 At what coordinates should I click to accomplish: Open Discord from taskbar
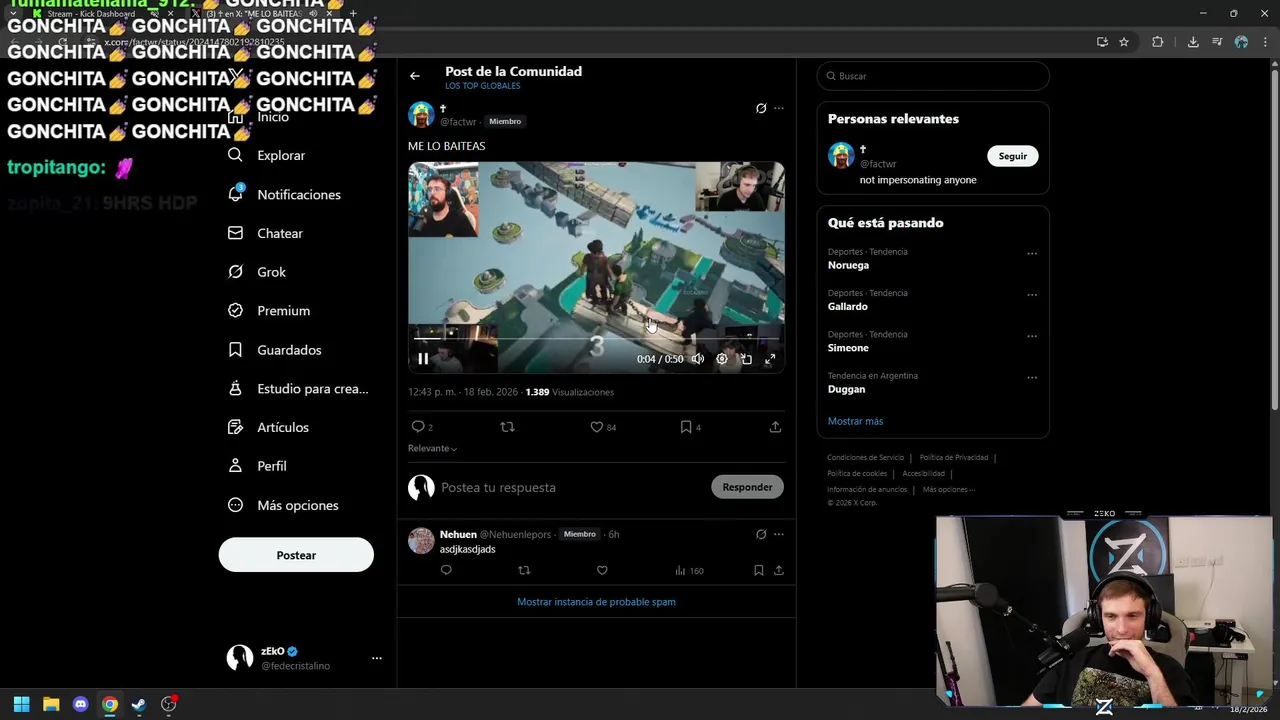point(81,704)
